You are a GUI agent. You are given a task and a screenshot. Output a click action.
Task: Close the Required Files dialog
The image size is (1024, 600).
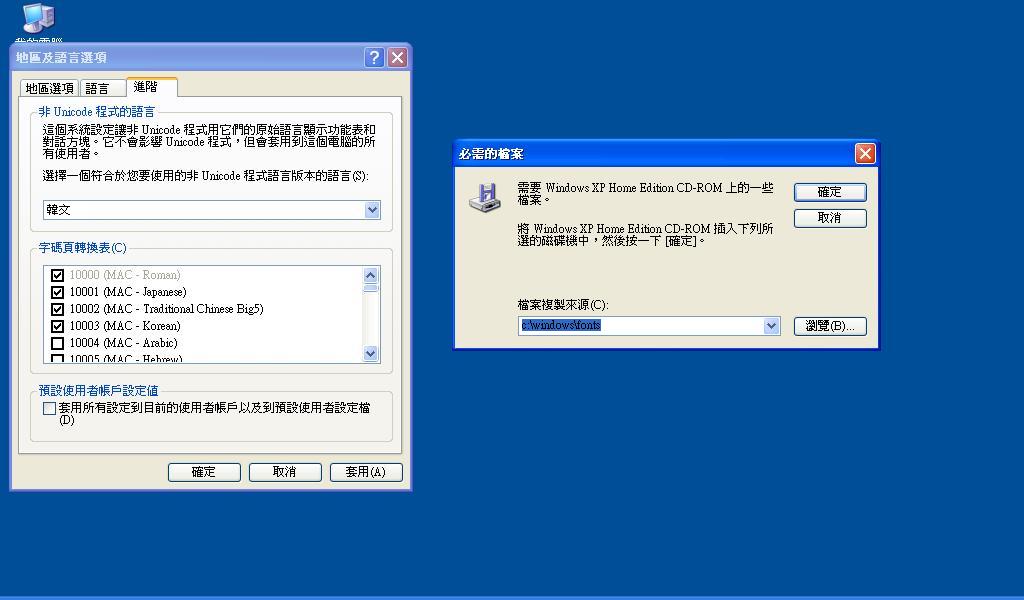(x=865, y=153)
